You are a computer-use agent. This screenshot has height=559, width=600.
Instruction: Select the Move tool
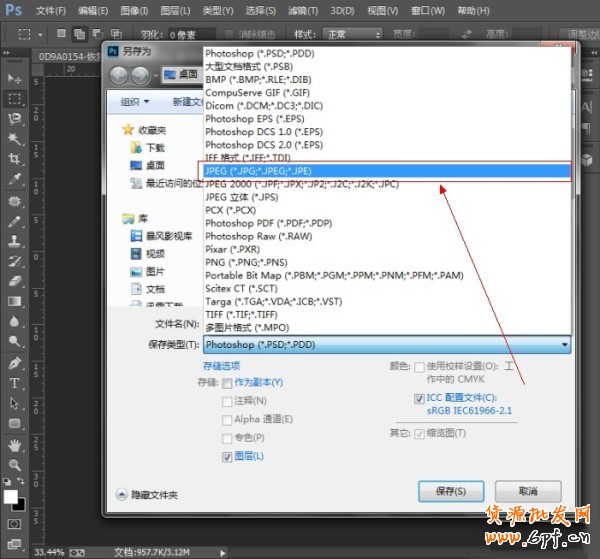15,79
